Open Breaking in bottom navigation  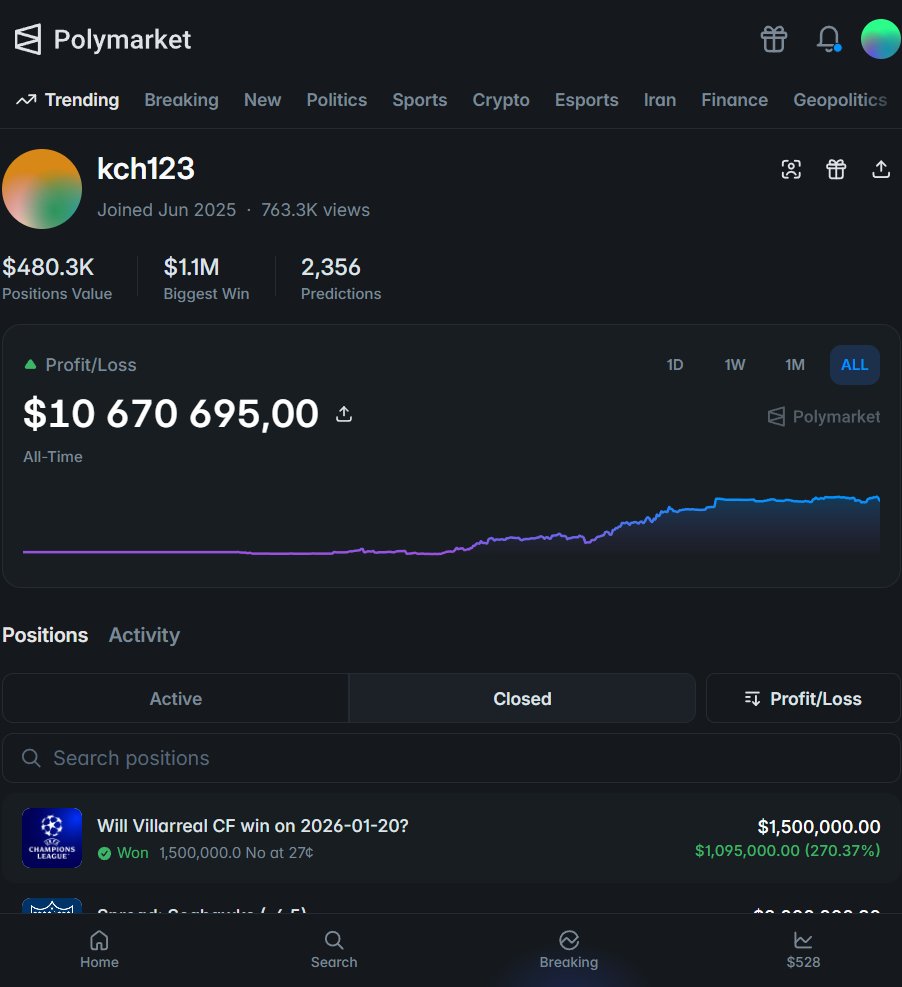569,950
